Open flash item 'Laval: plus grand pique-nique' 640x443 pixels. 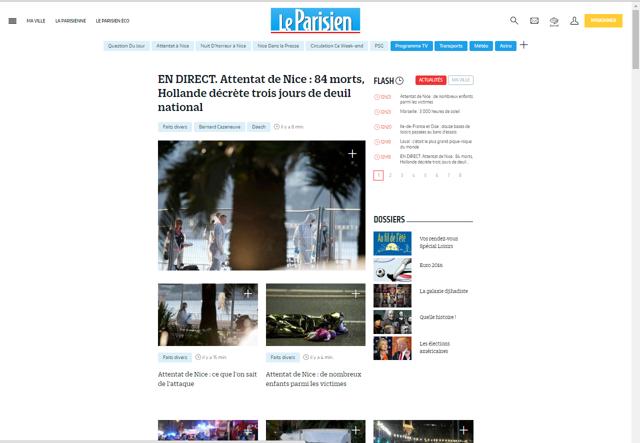436,144
